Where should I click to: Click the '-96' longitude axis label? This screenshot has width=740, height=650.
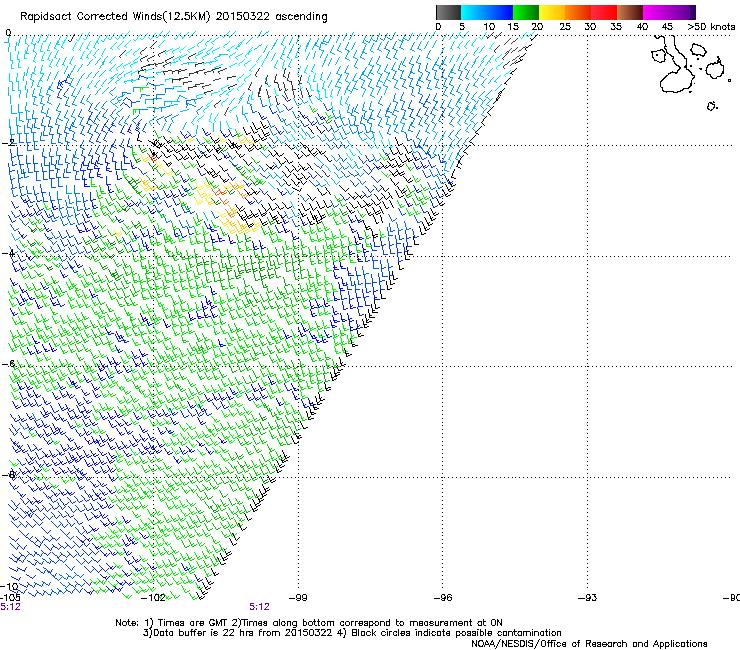(443, 597)
